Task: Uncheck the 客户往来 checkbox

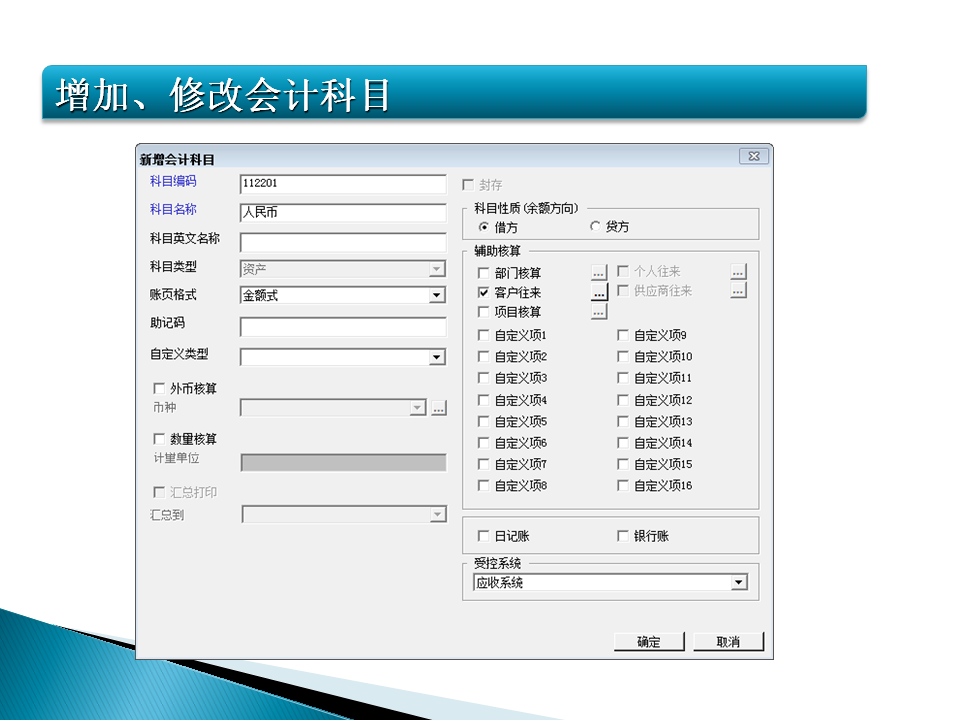Action: coord(483,293)
